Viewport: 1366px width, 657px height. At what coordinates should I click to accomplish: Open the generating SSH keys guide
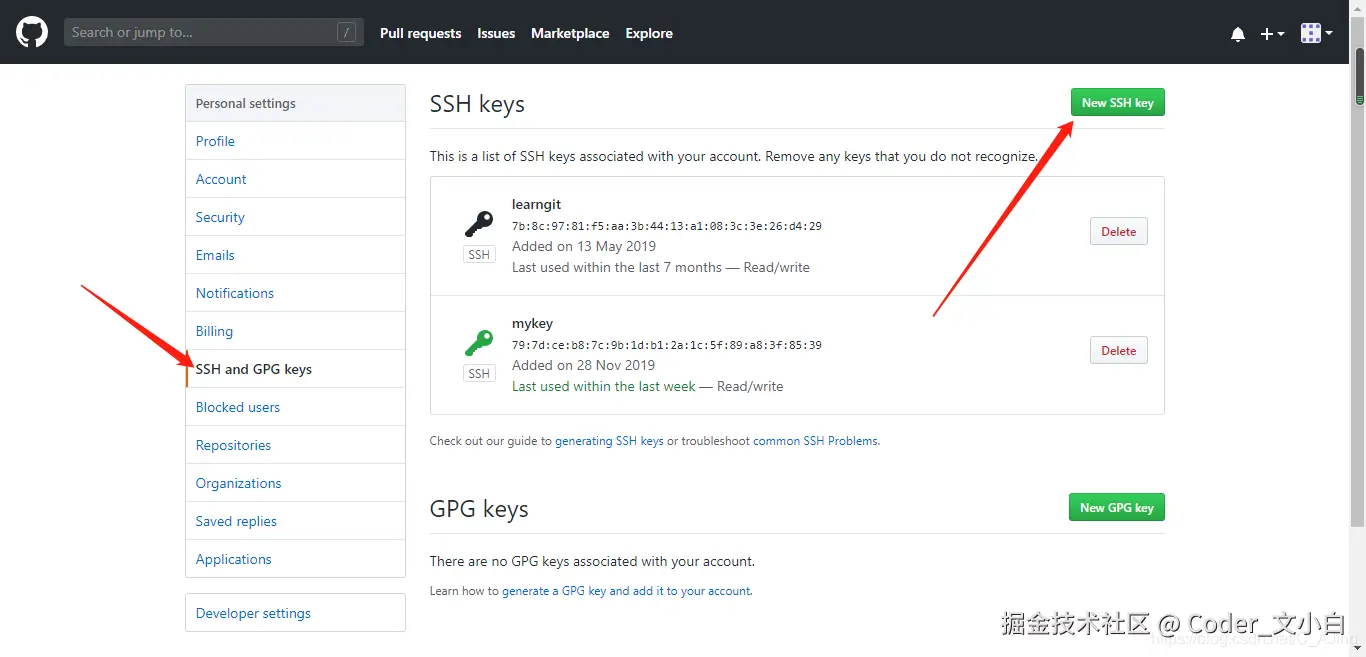(609, 440)
